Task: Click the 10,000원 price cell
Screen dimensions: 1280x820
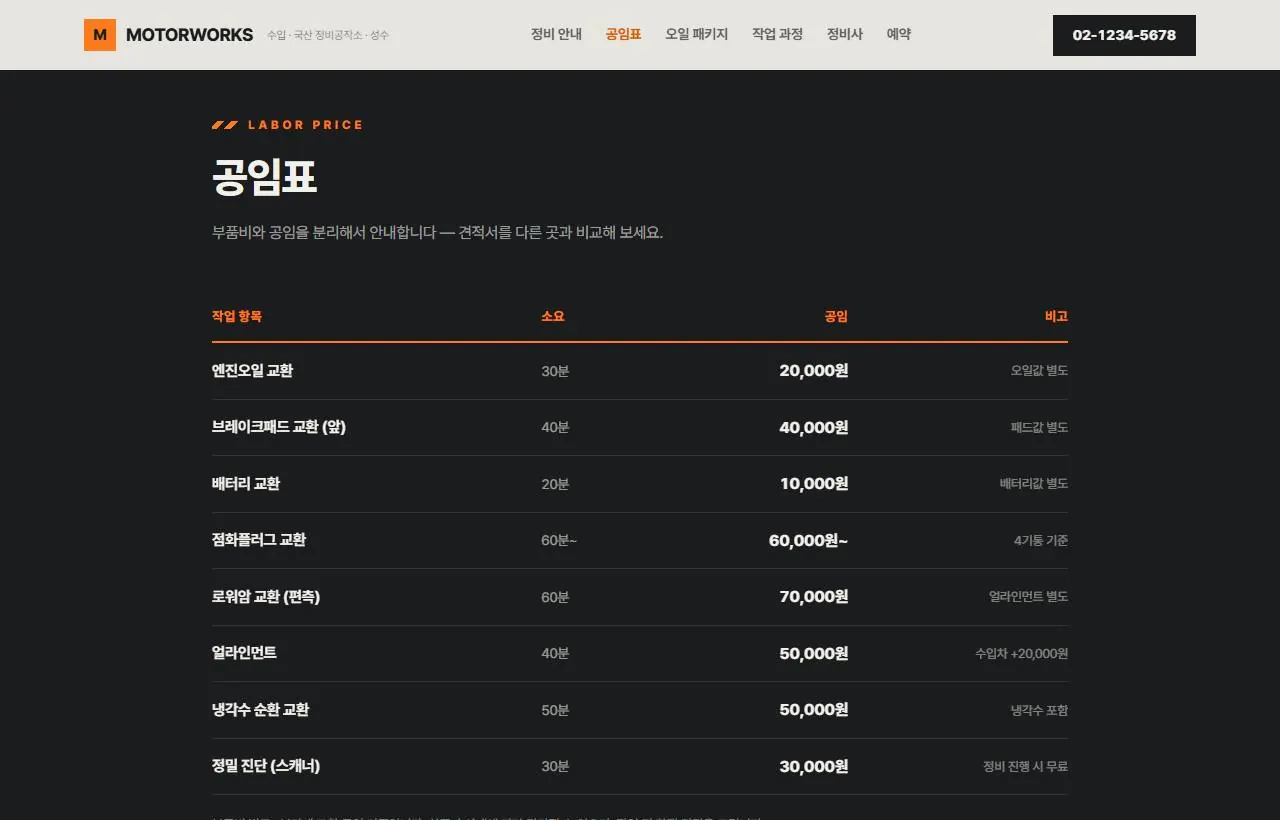Action: (x=814, y=484)
